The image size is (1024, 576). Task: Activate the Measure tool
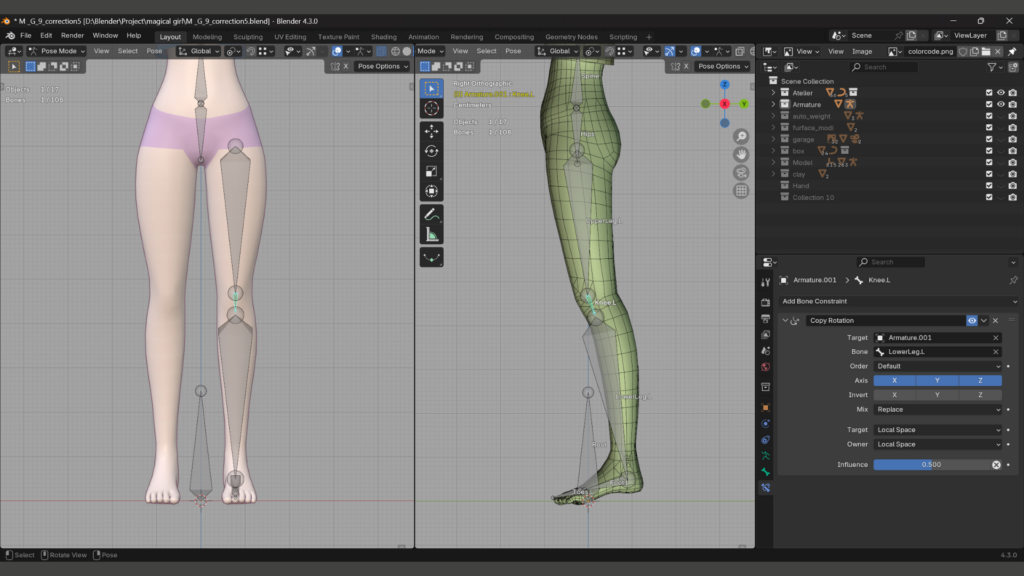coord(431,235)
